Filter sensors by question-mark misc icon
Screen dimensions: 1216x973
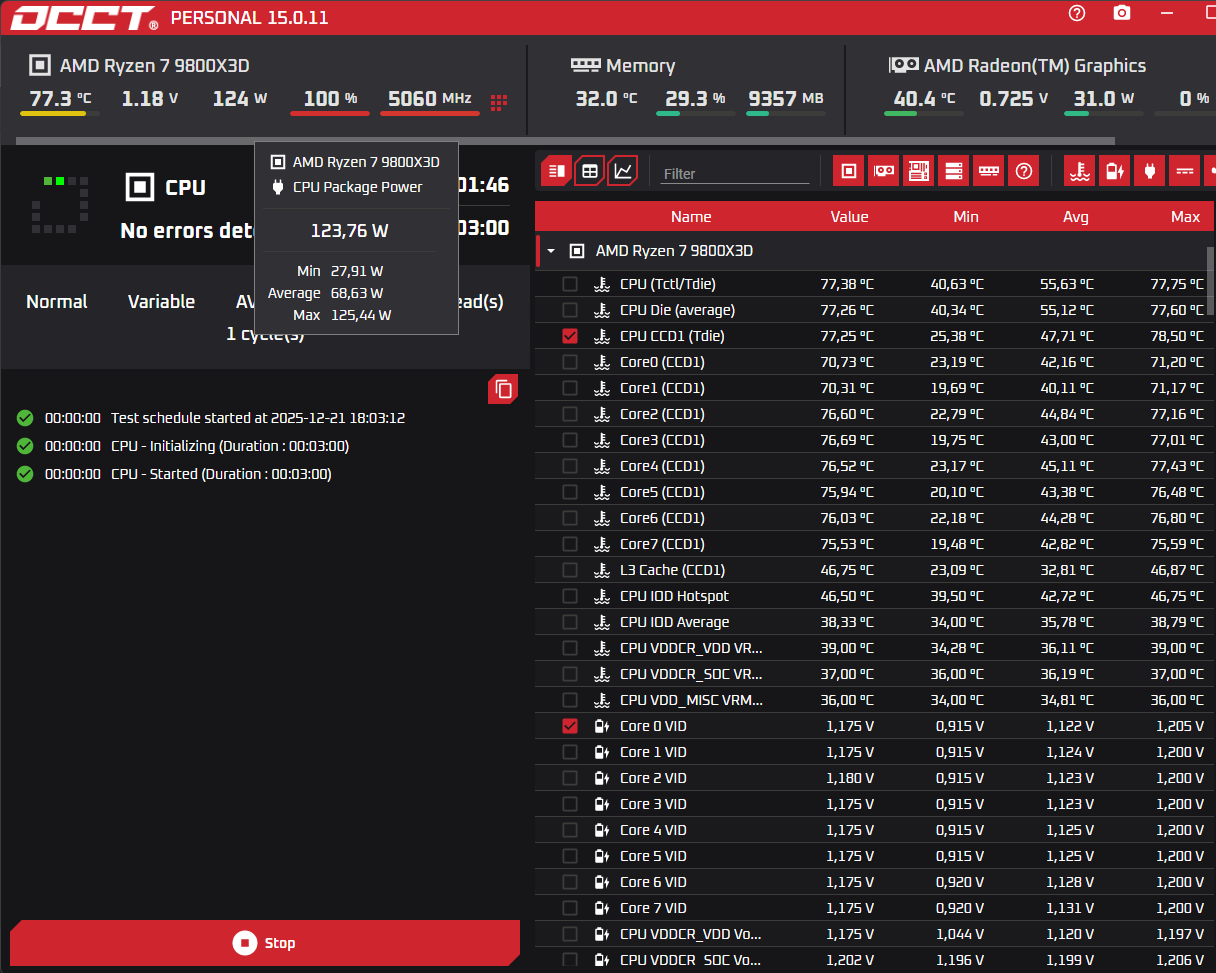point(1024,171)
